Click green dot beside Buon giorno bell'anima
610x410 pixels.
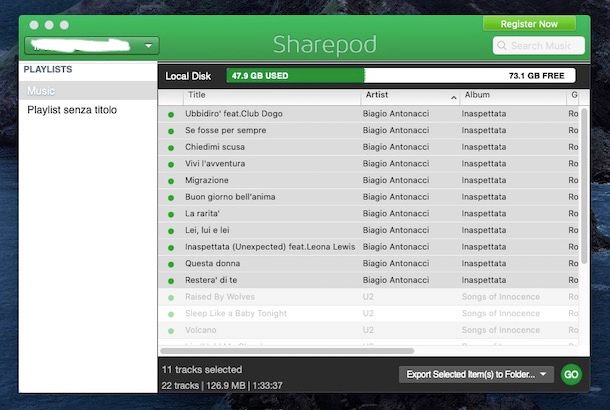171,198
